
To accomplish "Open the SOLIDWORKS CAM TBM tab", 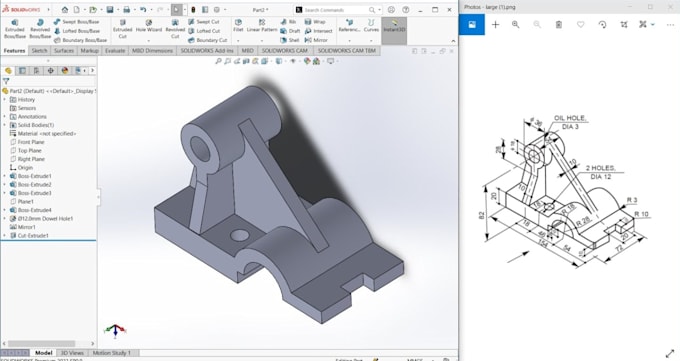I will [347, 51].
